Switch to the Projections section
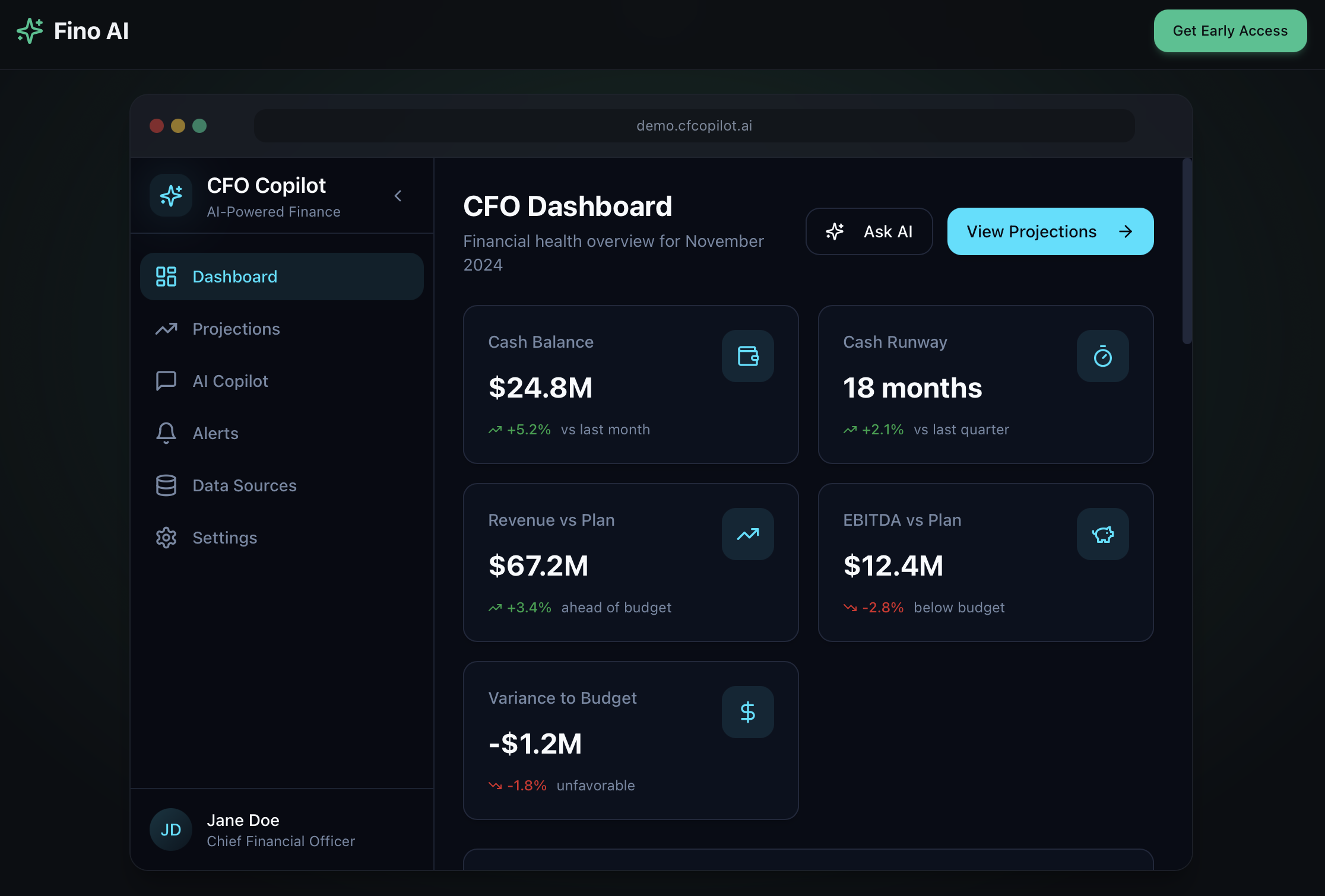 click(236, 328)
